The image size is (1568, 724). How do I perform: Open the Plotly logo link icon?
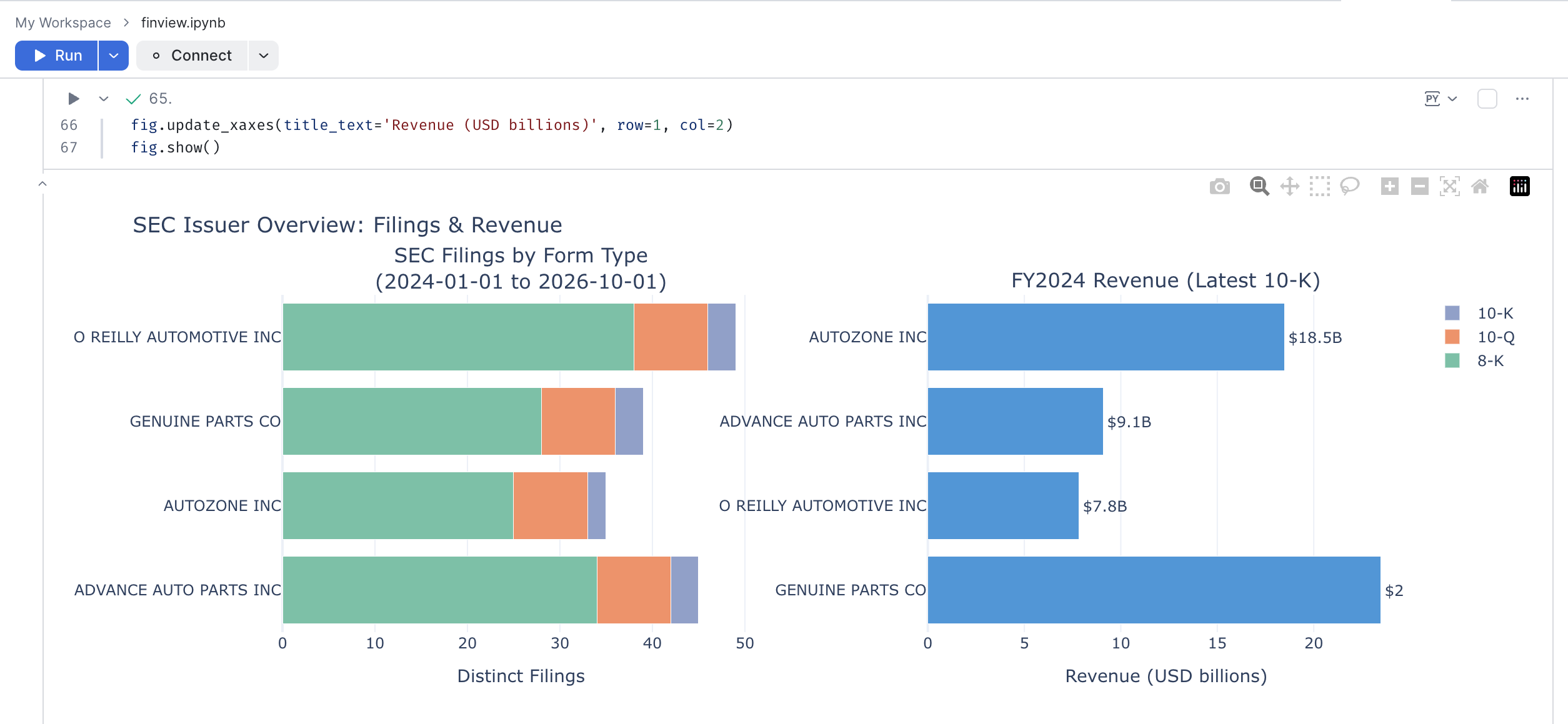[x=1519, y=186]
